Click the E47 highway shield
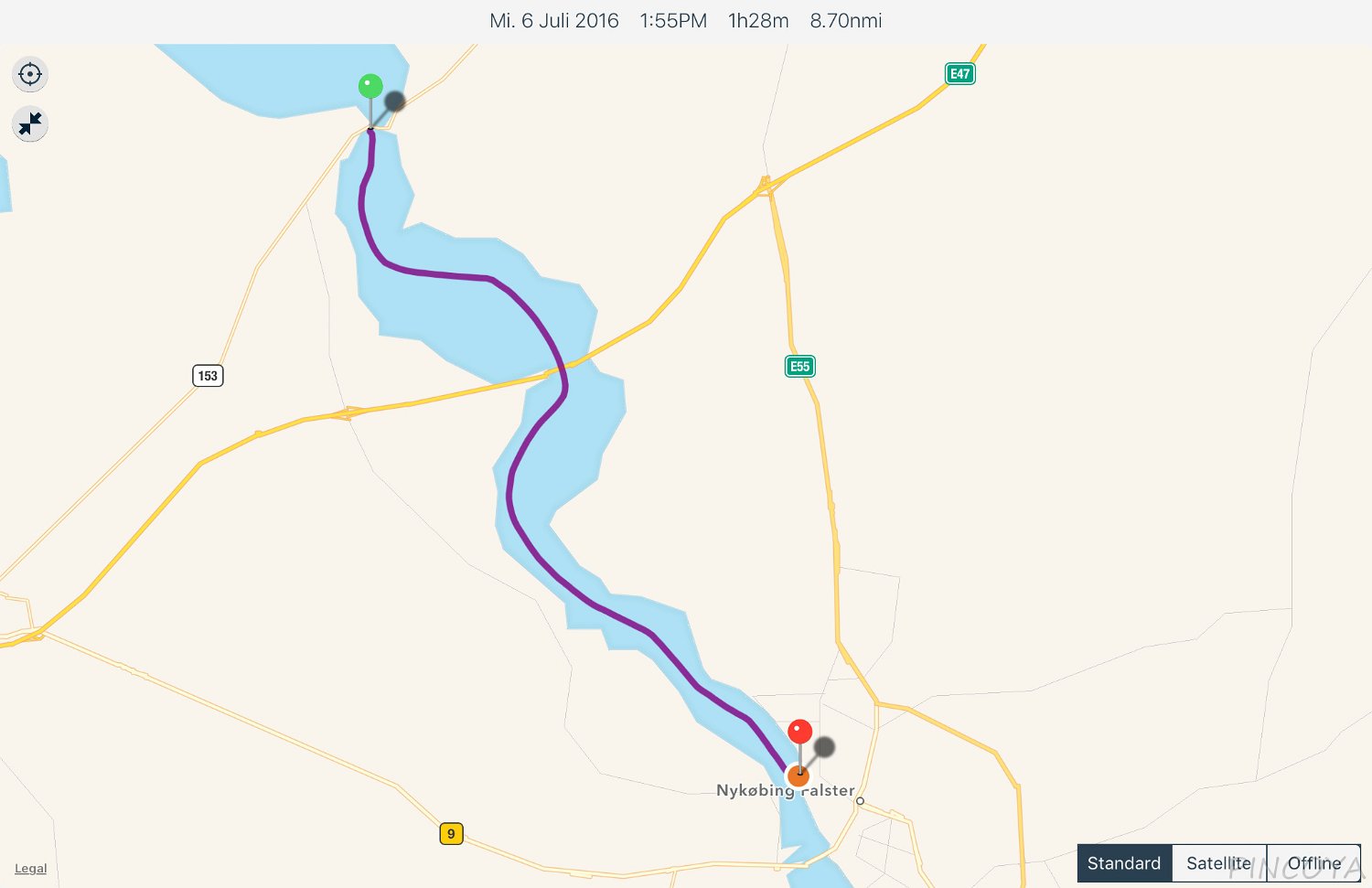The image size is (1372, 888). pos(959,74)
